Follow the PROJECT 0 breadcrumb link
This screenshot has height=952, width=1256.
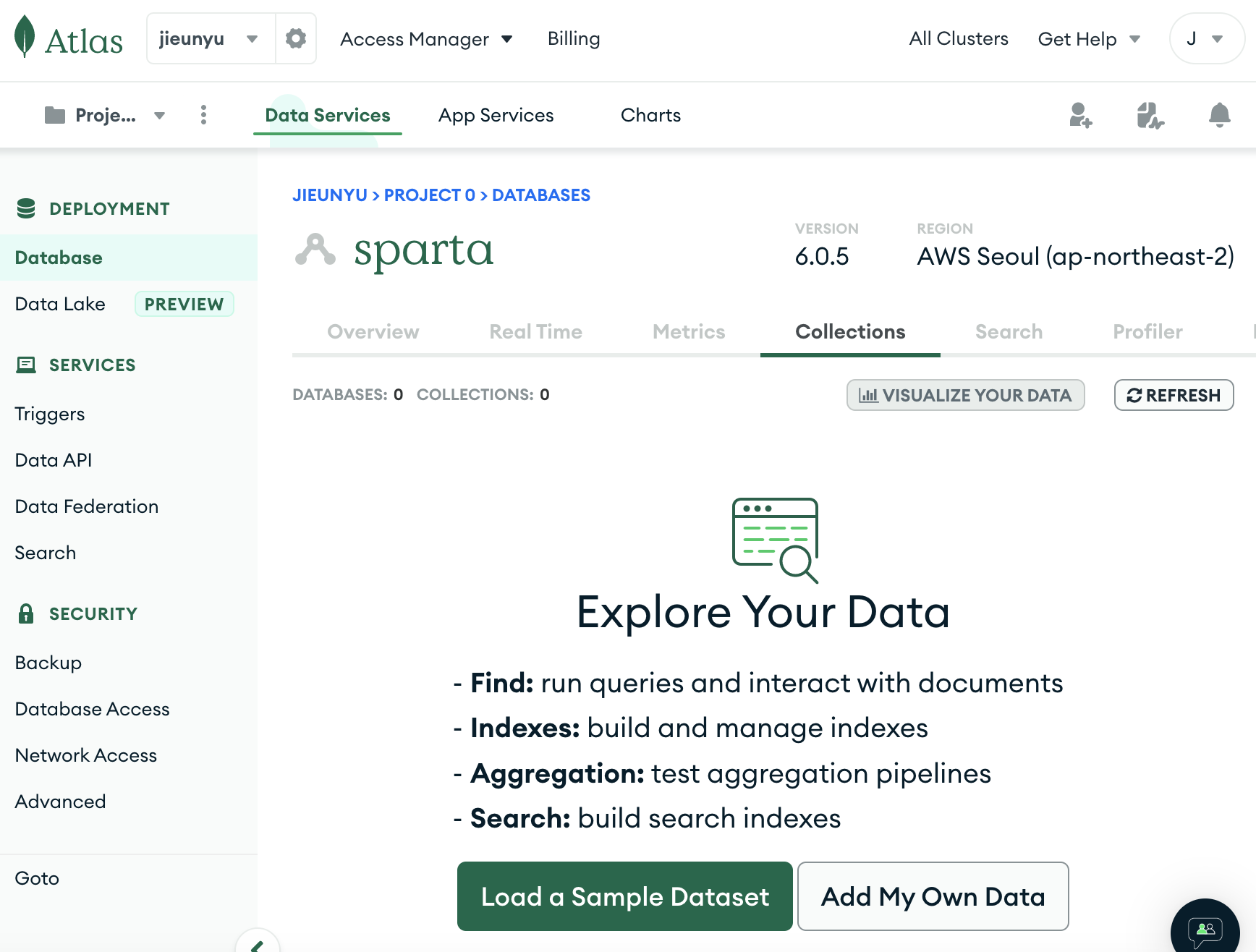pos(430,195)
